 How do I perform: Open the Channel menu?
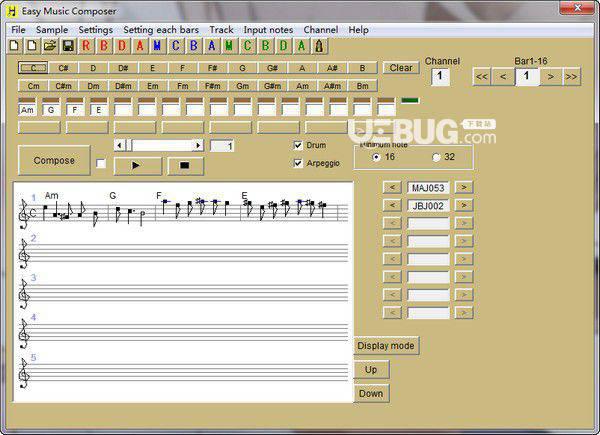[321, 30]
